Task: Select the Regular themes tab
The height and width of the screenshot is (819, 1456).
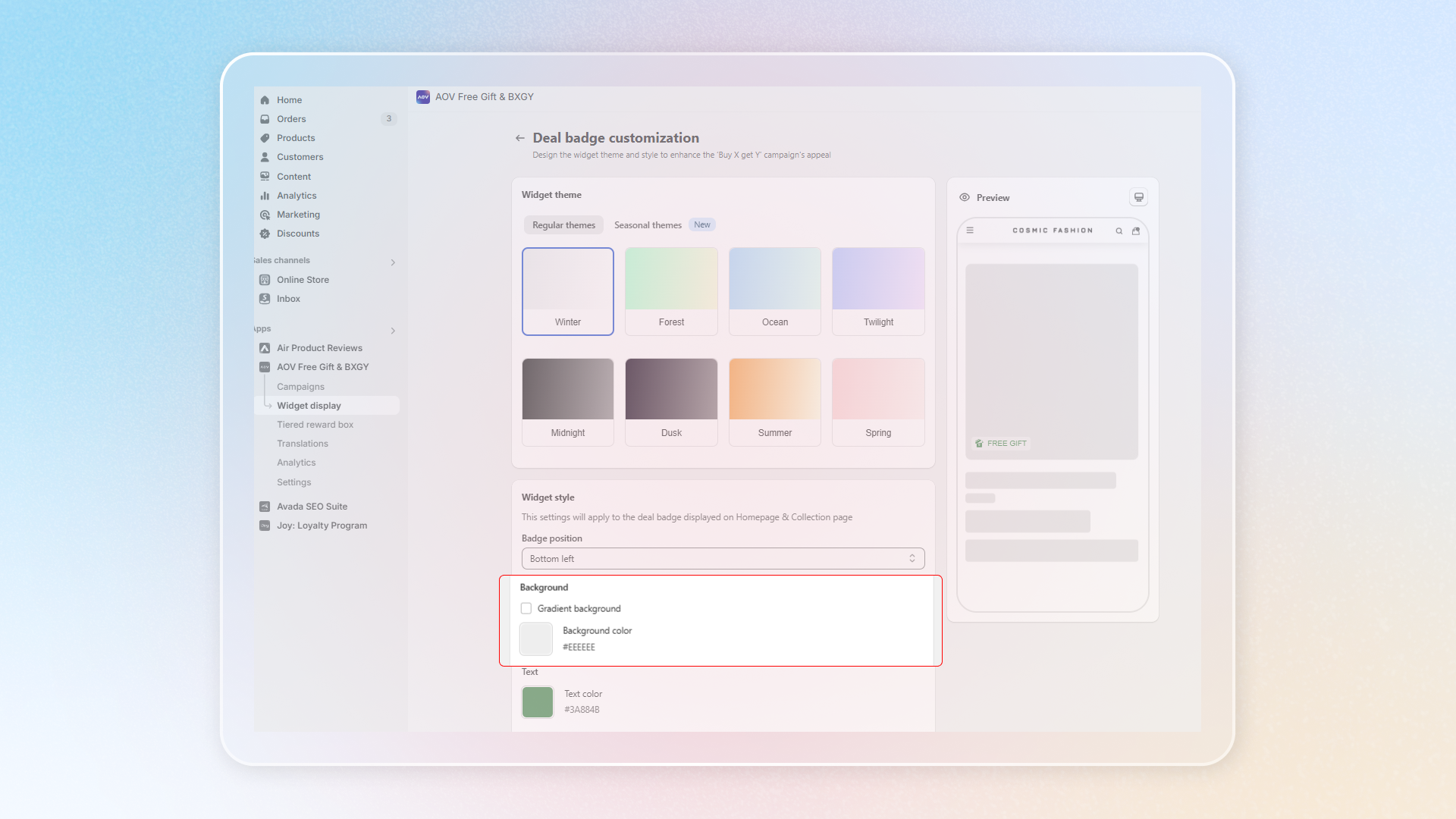Action: [563, 225]
